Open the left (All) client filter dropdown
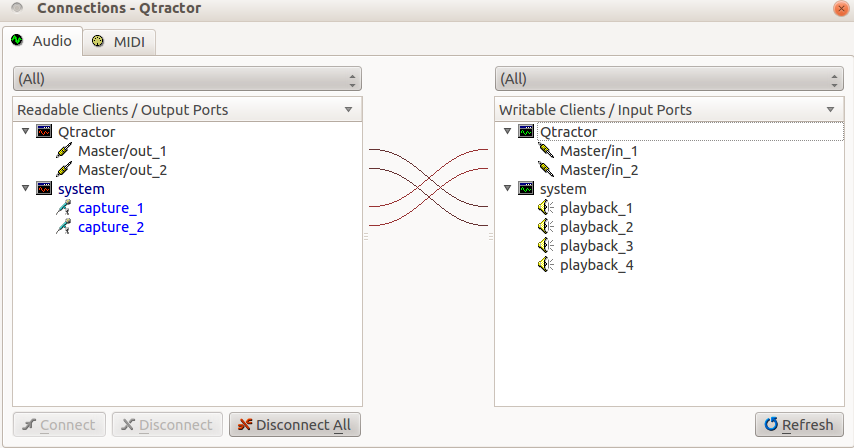Image resolution: width=854 pixels, height=448 pixels. [187, 79]
